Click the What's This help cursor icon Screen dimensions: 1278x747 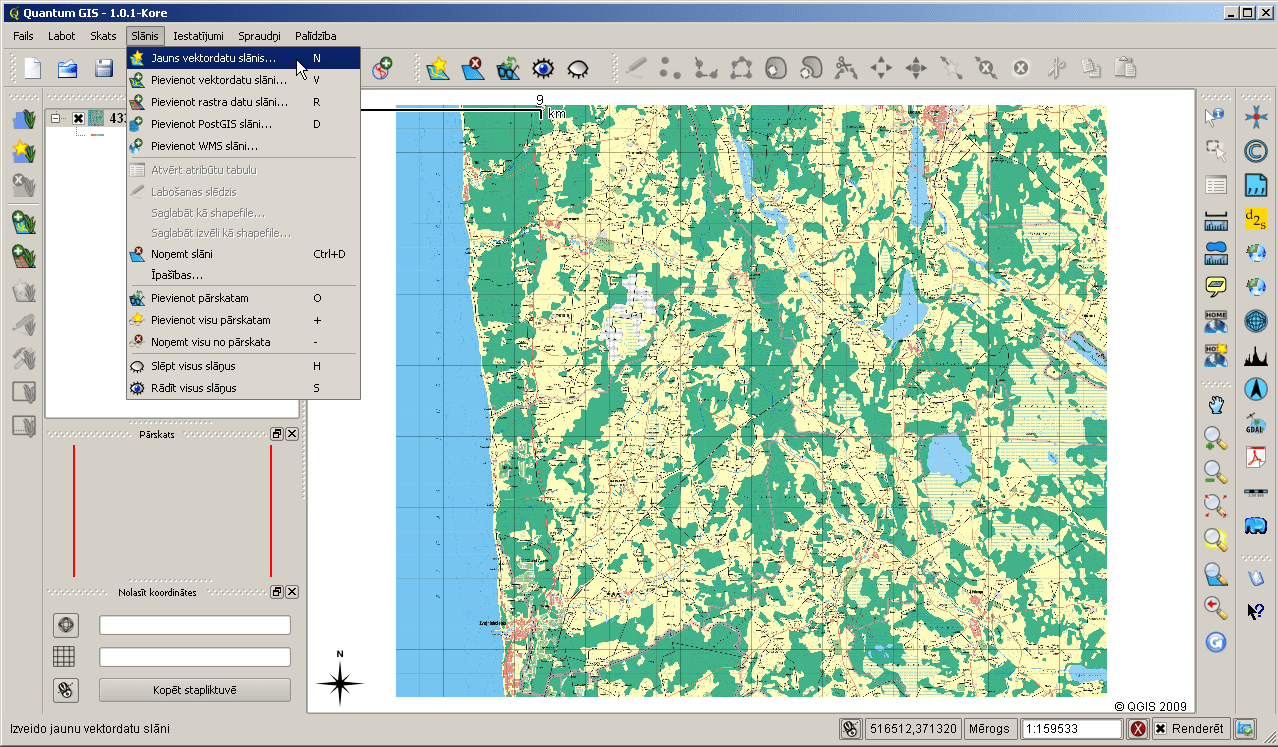click(1255, 611)
